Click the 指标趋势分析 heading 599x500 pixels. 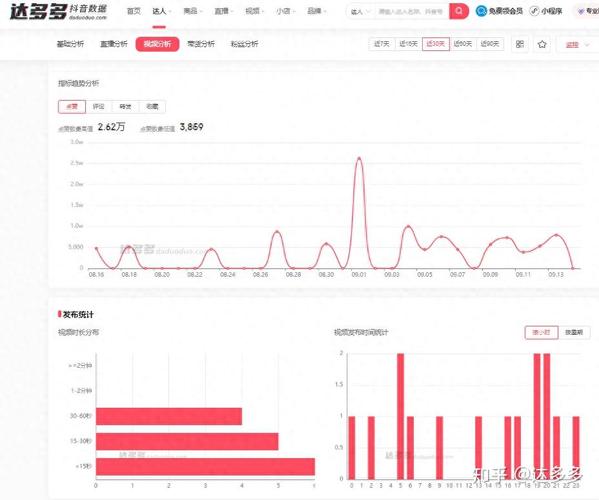(78, 83)
